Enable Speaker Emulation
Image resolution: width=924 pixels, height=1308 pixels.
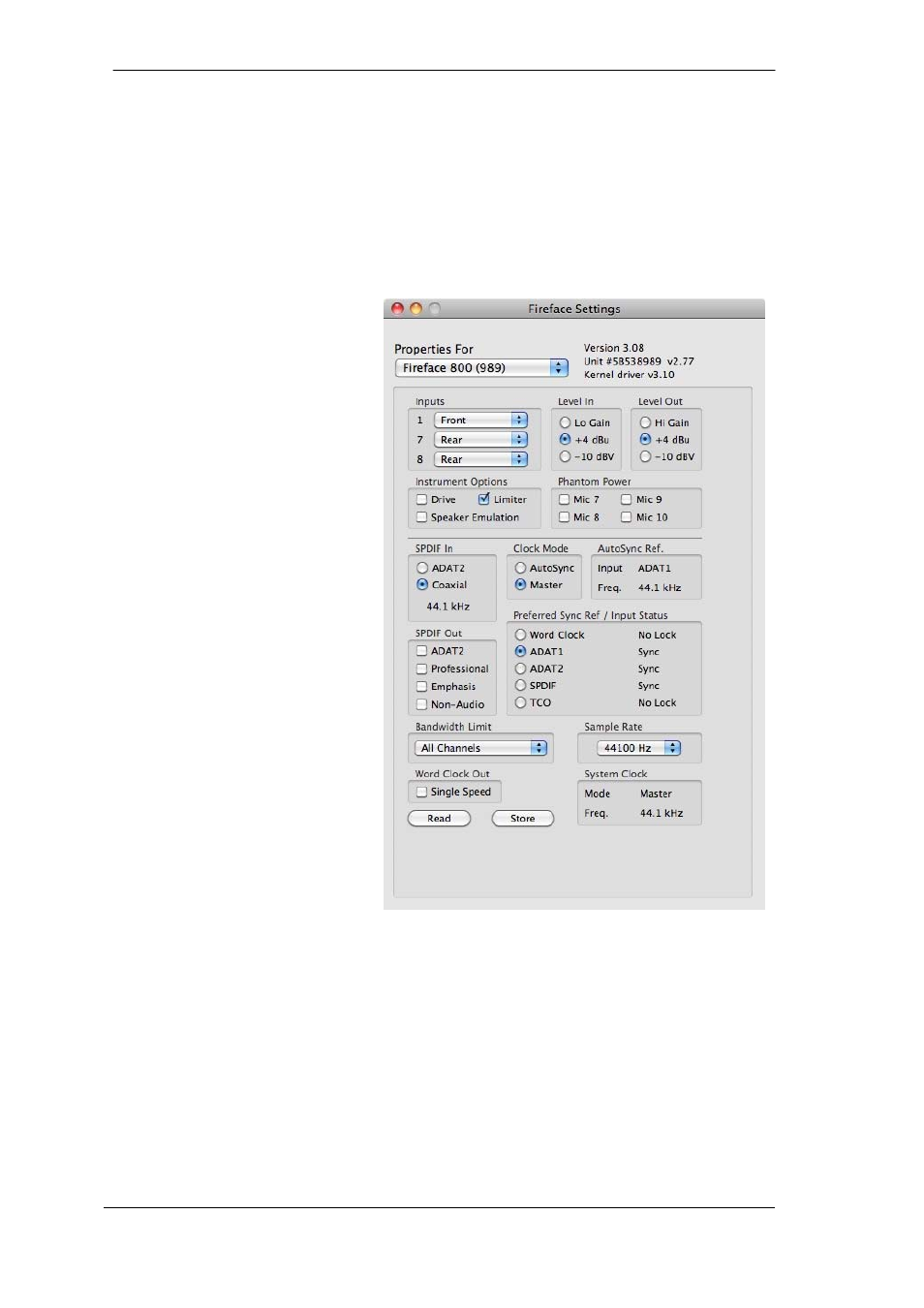[421, 517]
